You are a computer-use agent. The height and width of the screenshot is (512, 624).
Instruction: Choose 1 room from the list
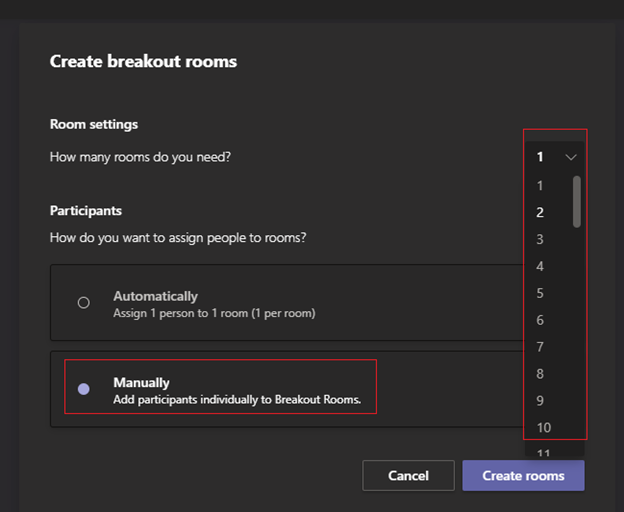[540, 185]
